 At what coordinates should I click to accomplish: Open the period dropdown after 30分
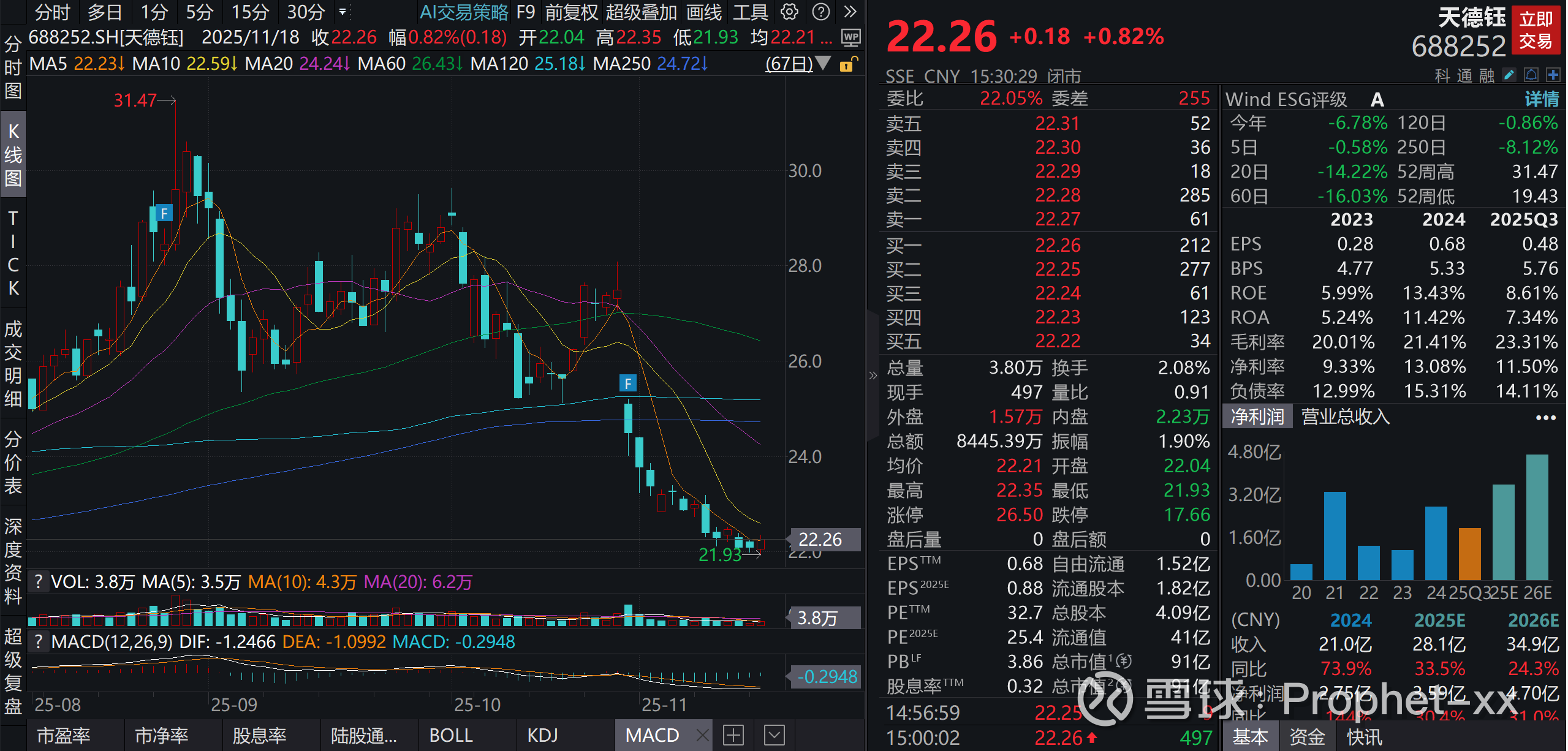pos(343,12)
